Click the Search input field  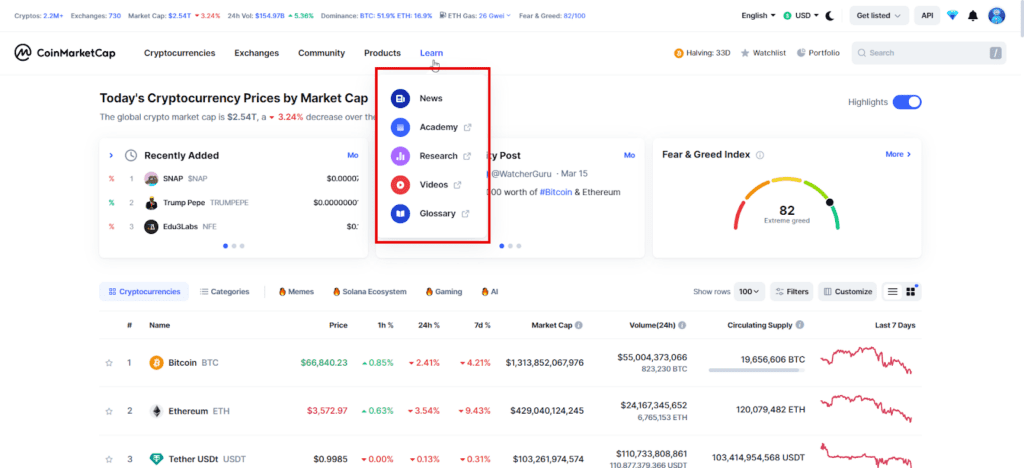click(x=929, y=53)
